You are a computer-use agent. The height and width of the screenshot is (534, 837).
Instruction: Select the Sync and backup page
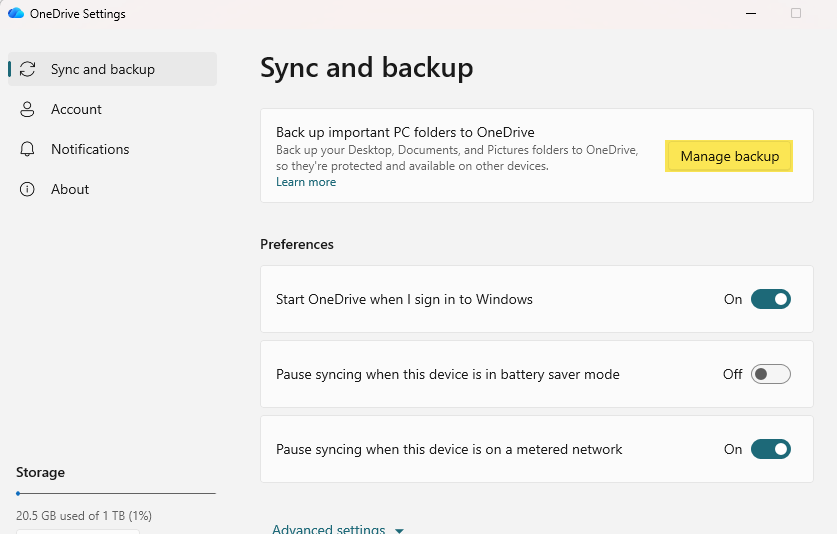pyautogui.click(x=102, y=69)
